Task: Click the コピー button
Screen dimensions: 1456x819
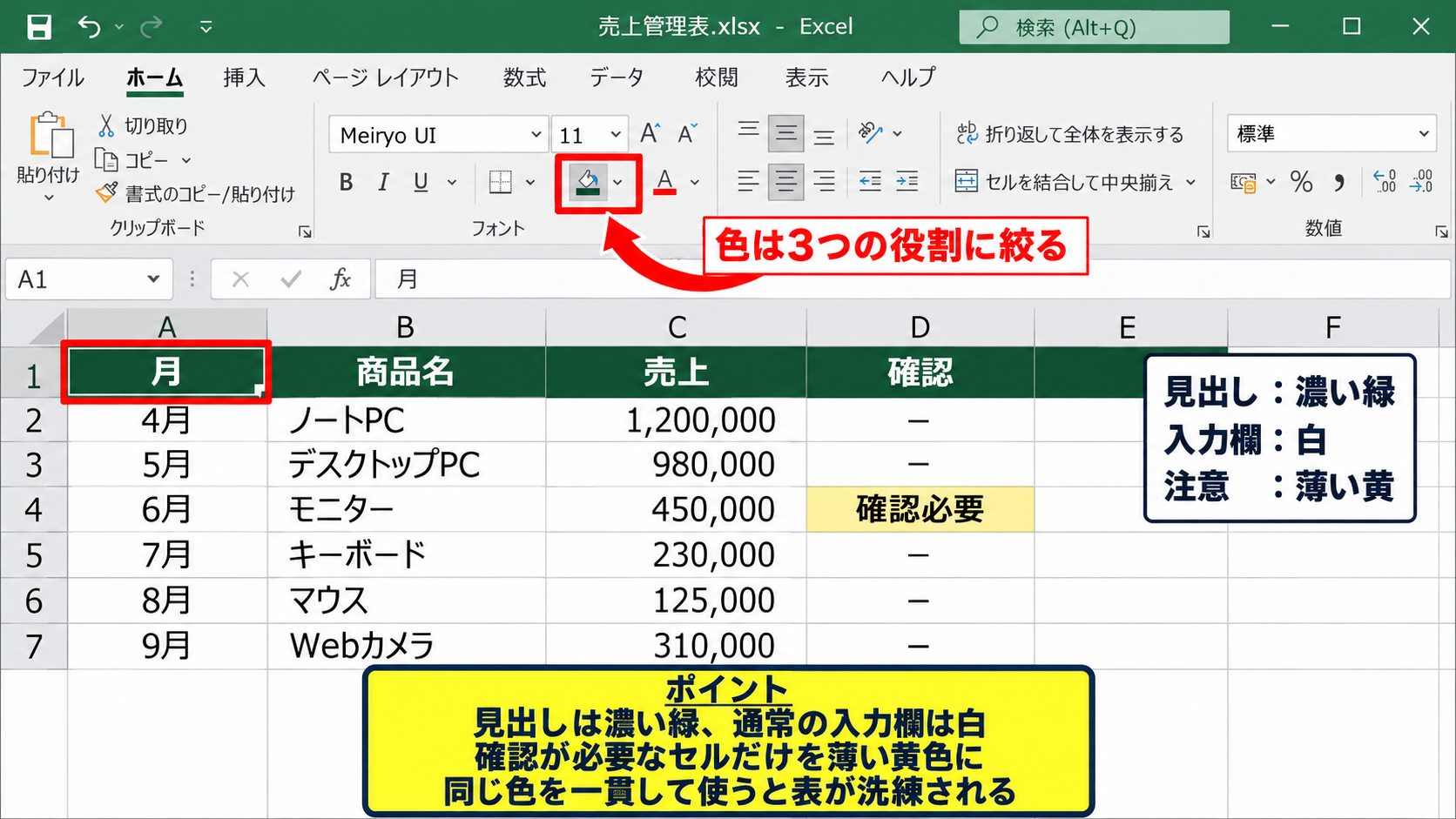Action: coord(132,160)
